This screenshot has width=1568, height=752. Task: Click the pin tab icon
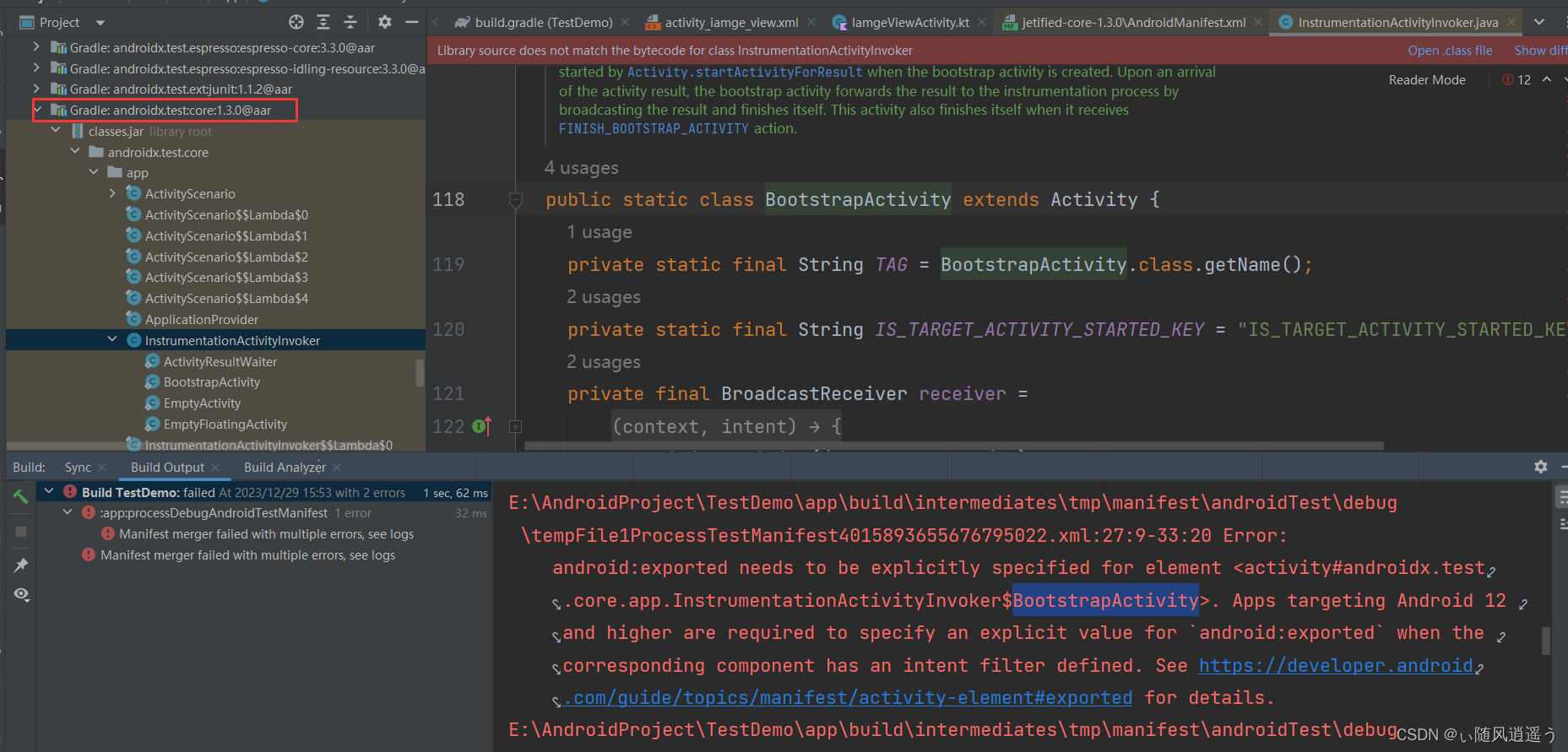[21, 565]
